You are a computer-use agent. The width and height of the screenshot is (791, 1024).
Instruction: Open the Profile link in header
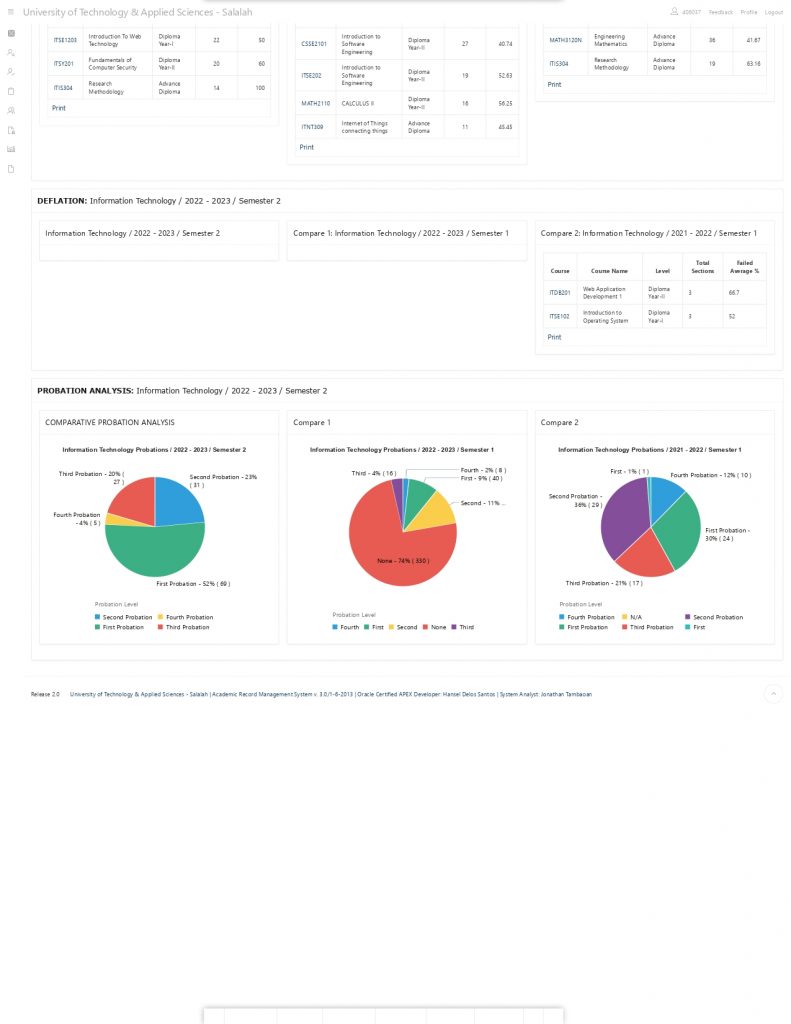coord(749,12)
